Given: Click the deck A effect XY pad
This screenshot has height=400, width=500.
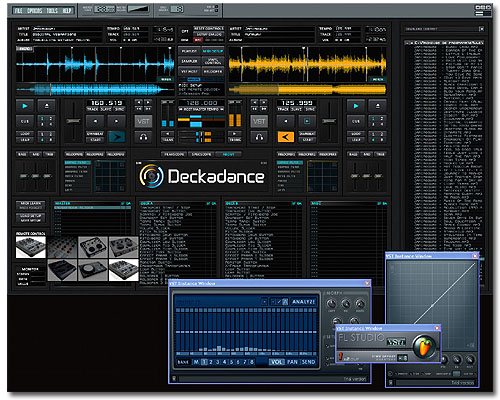Looking at the screenshot, I should [x=110, y=176].
